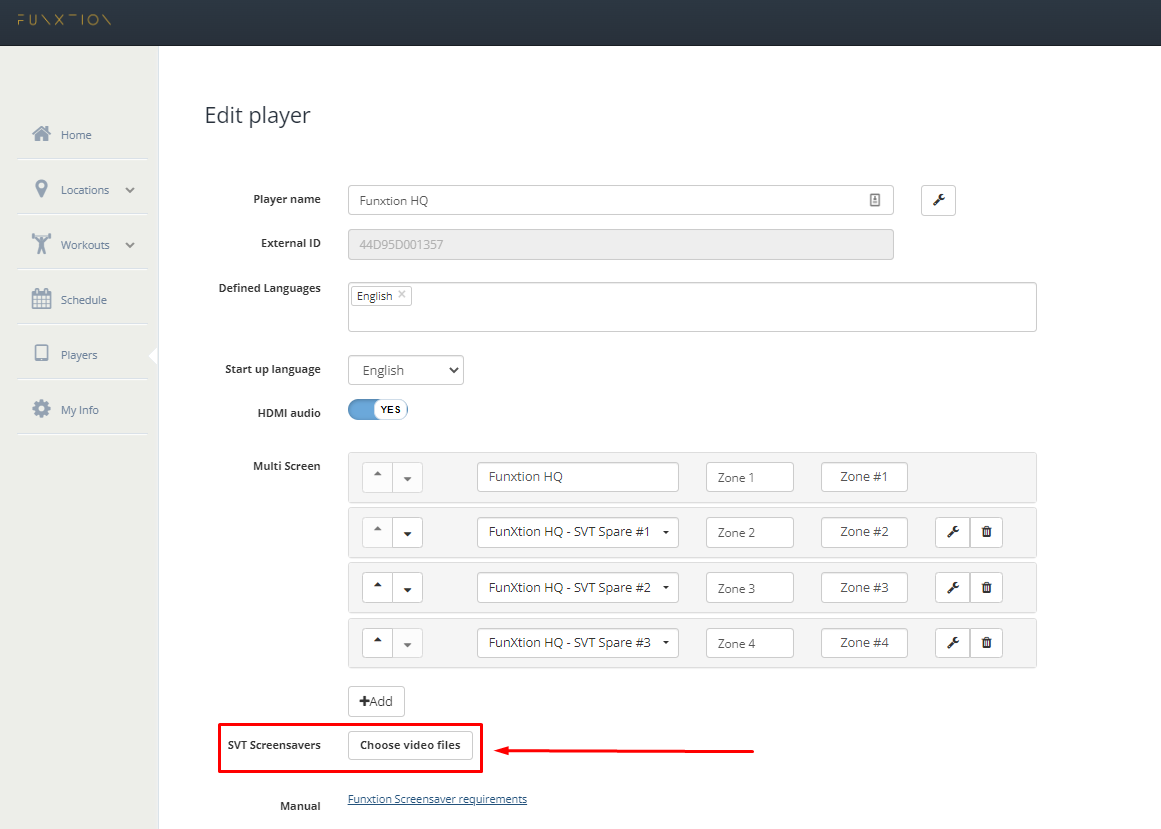Open the SVT Spare #2 player dropdown
This screenshot has width=1161, height=829.
point(578,588)
